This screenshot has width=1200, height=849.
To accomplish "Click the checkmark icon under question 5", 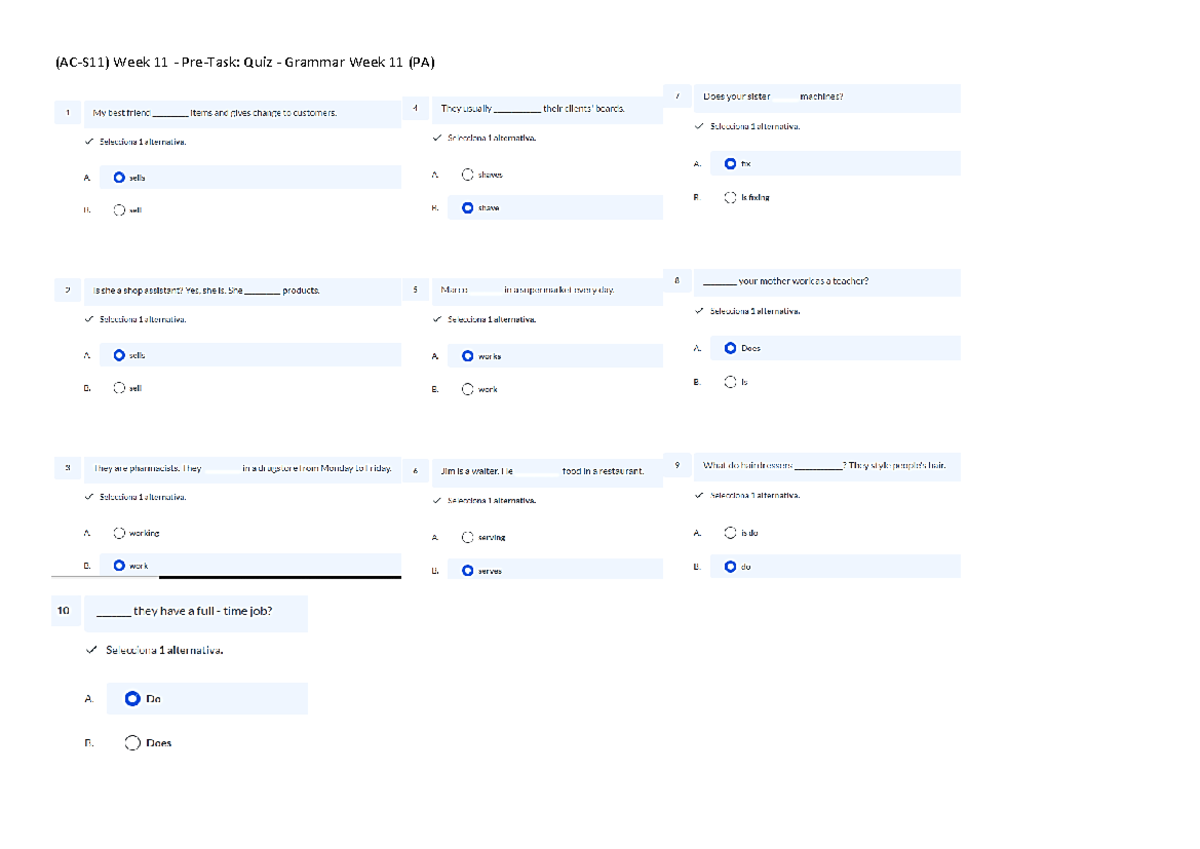I will pos(437,319).
